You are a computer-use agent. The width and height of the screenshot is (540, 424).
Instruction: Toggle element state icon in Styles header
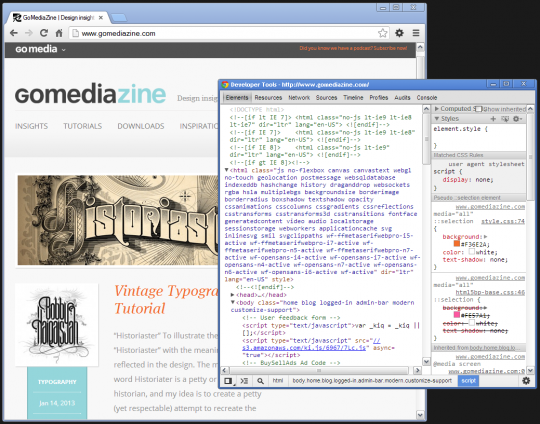point(505,118)
